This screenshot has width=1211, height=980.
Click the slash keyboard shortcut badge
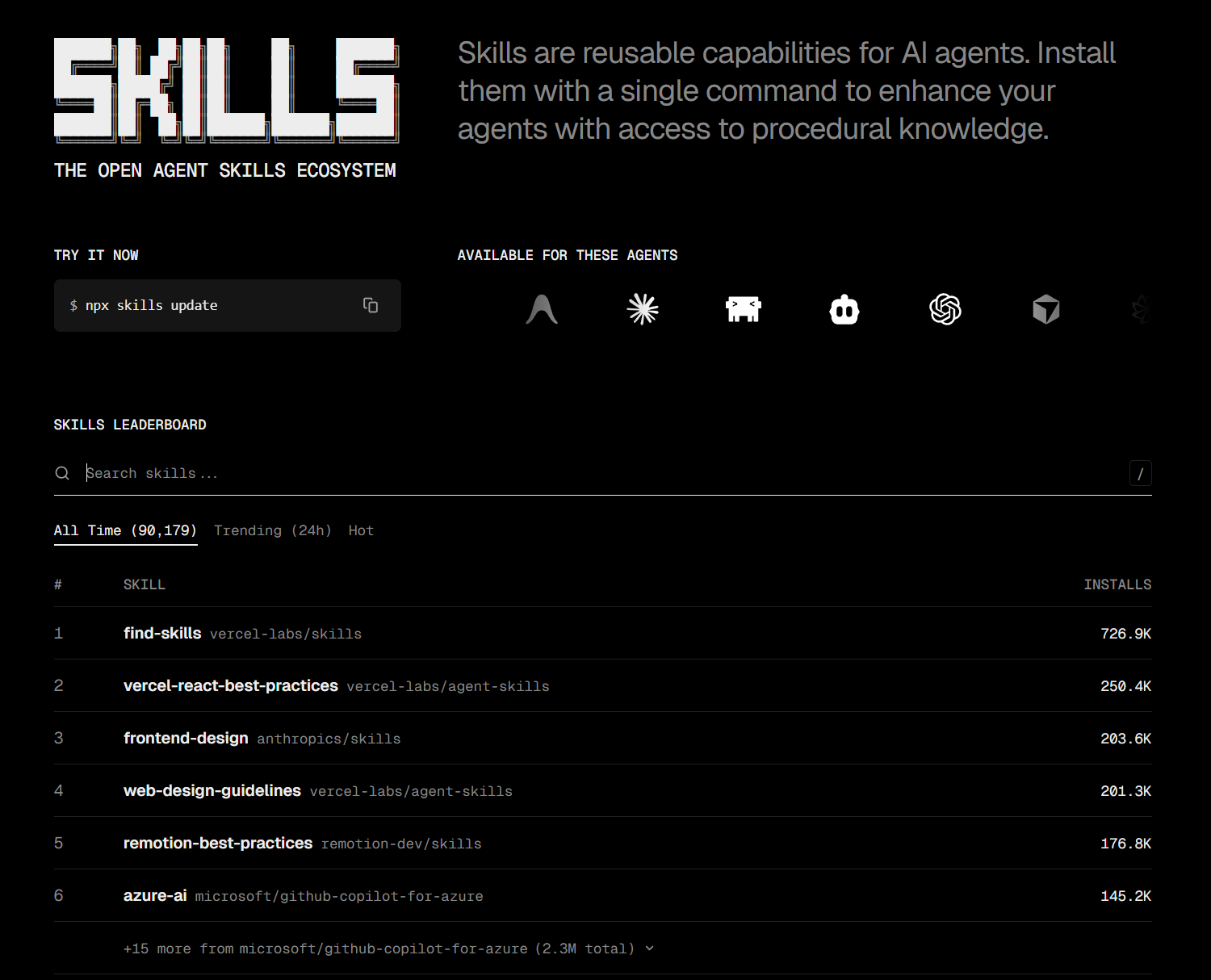click(1140, 473)
